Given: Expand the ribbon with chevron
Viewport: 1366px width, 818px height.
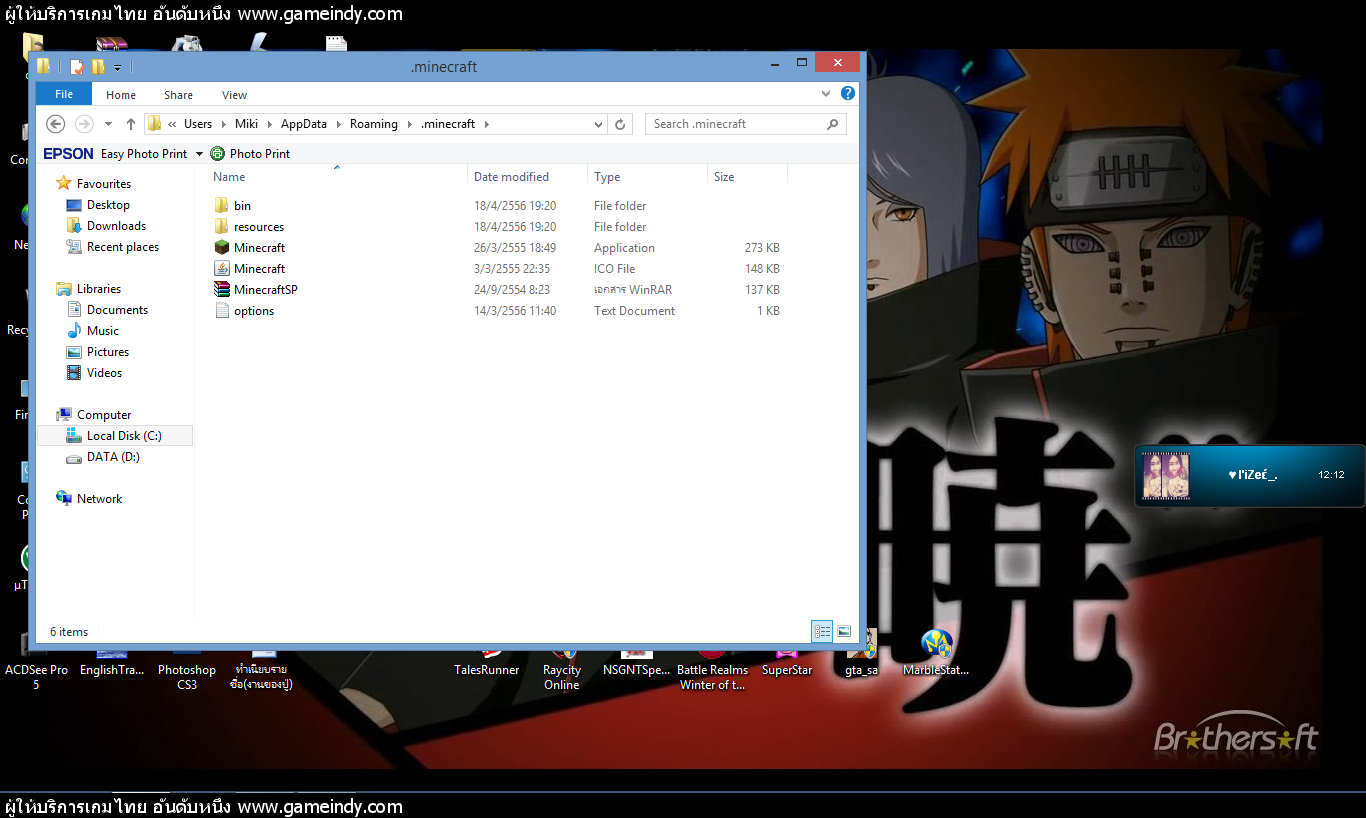Looking at the screenshot, I should click(826, 93).
